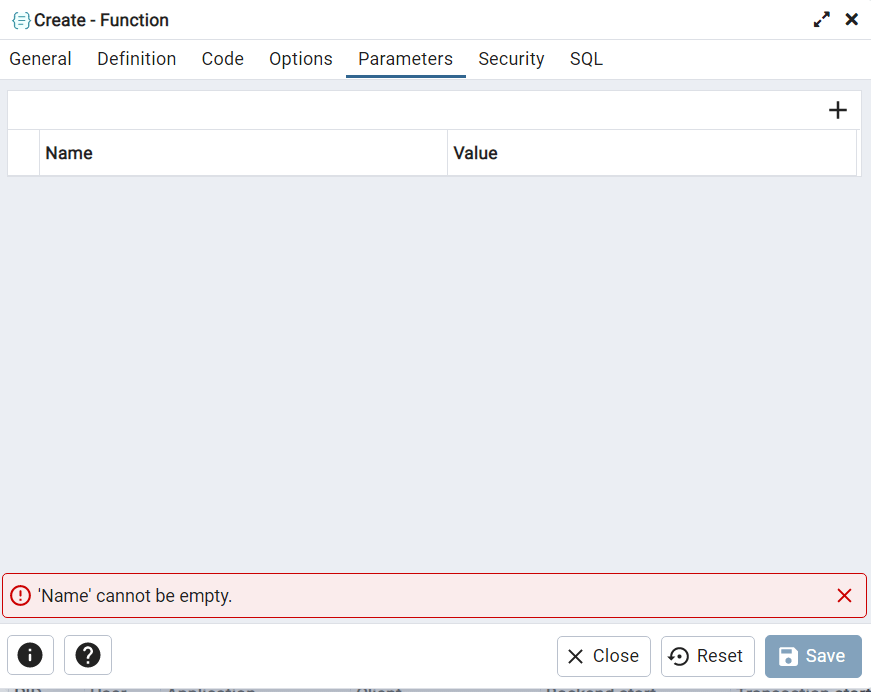
Task: Select the Options tab
Action: click(x=301, y=59)
